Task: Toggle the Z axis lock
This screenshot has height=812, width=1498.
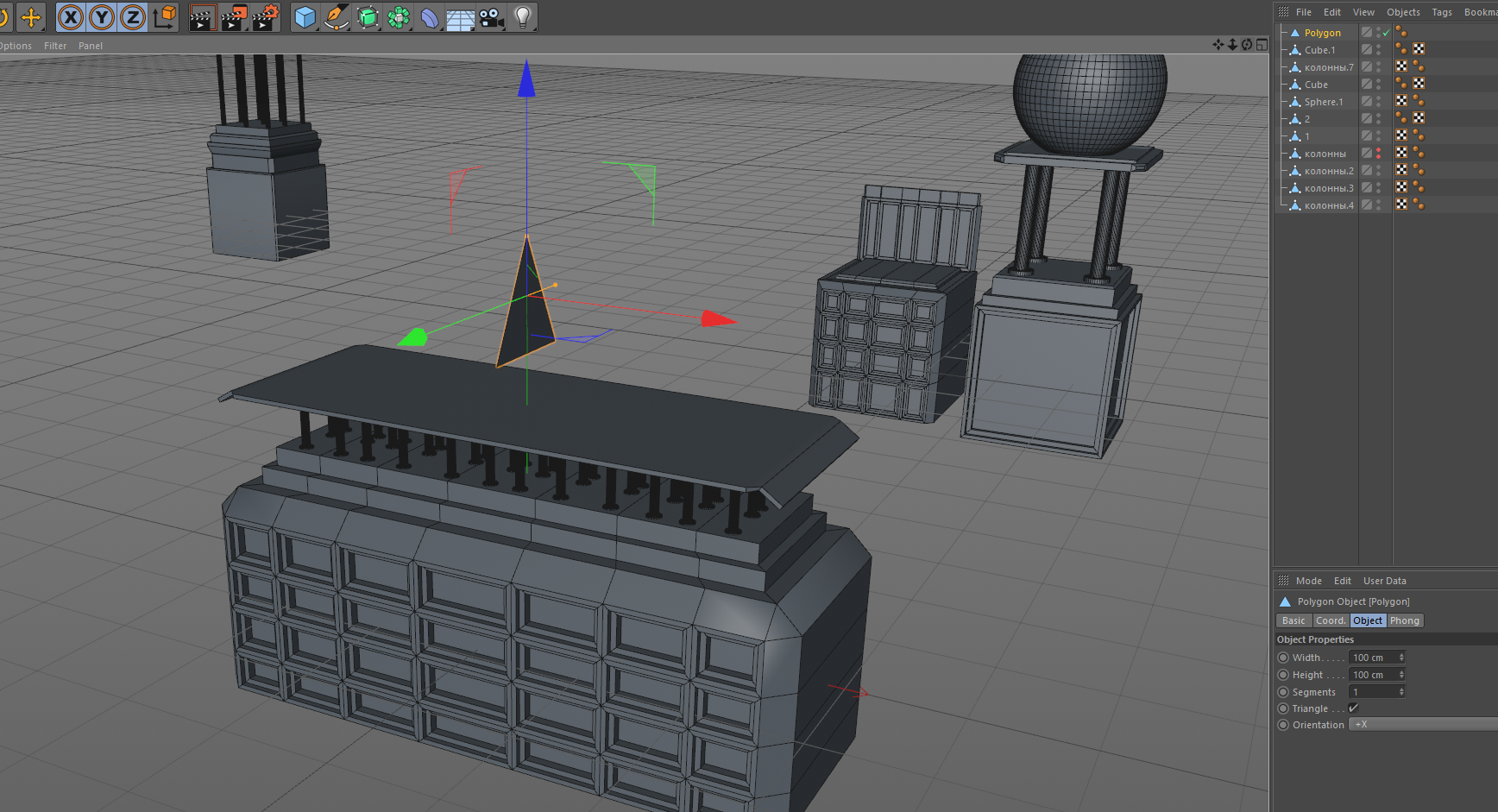Action: (133, 17)
